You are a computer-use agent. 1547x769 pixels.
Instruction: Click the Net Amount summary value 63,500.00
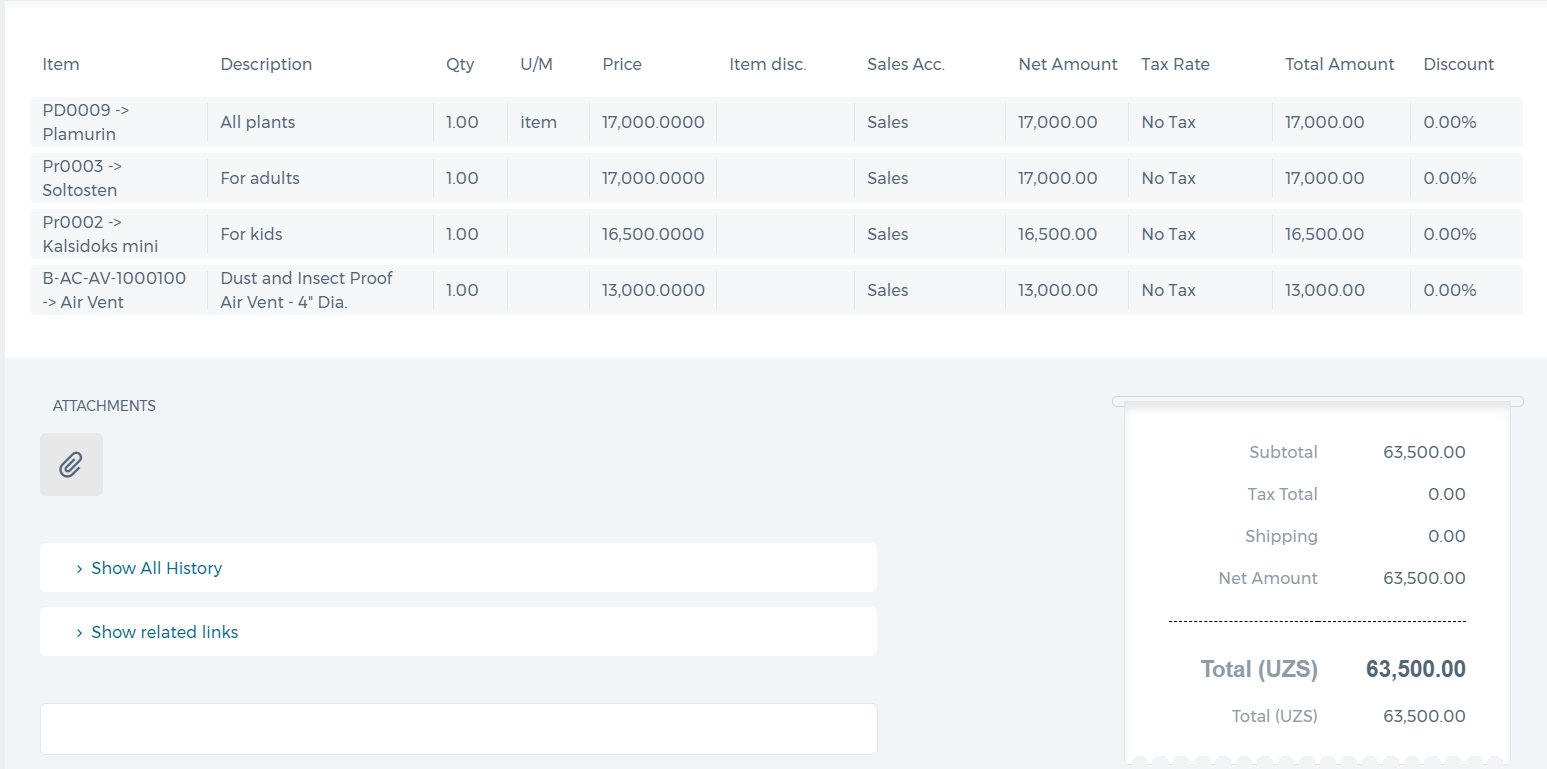coord(1424,578)
